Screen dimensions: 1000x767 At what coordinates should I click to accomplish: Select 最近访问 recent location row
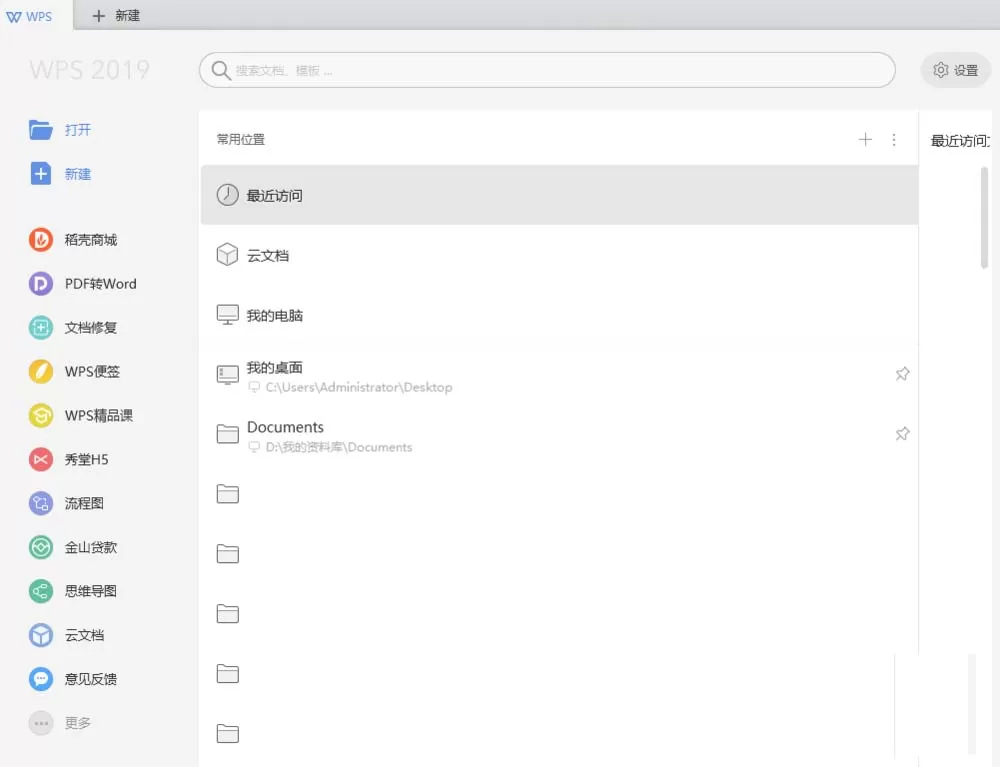(559, 195)
